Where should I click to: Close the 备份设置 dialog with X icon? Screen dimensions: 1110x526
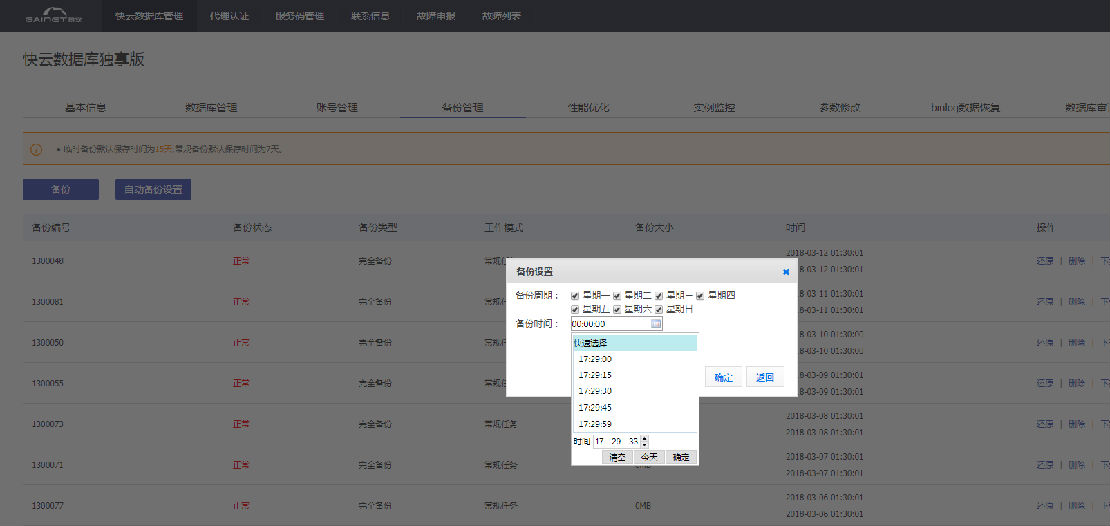click(x=786, y=271)
